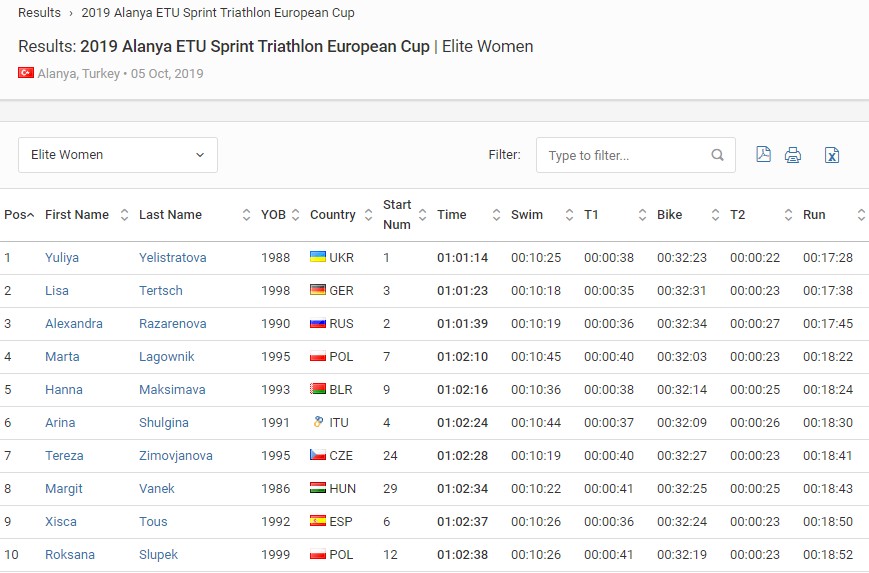Open Lisa Tertsch first name link
The height and width of the screenshot is (573, 869).
pyautogui.click(x=57, y=290)
